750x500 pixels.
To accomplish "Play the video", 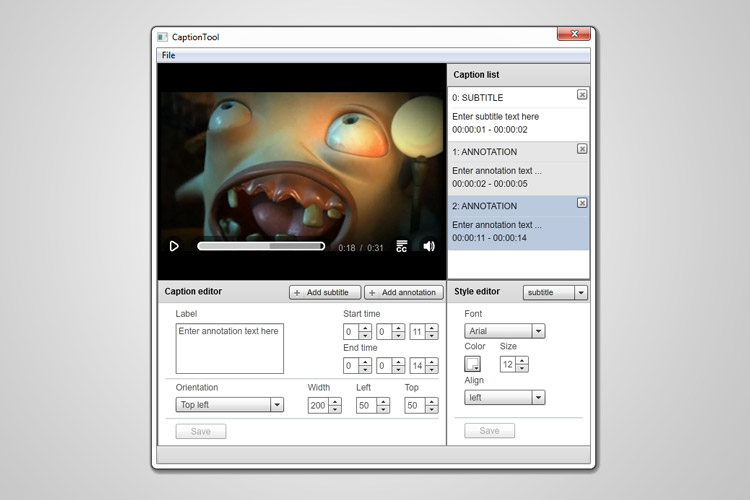I will pyautogui.click(x=174, y=246).
